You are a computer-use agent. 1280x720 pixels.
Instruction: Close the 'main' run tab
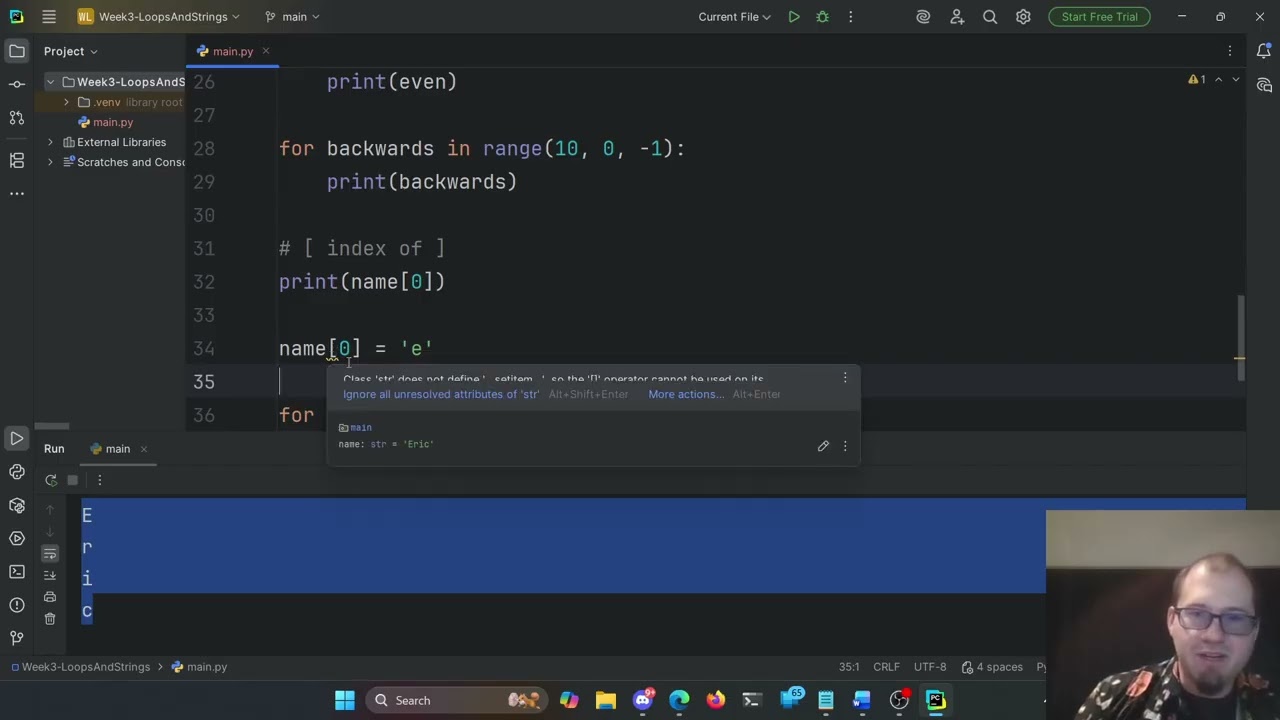pyautogui.click(x=143, y=449)
